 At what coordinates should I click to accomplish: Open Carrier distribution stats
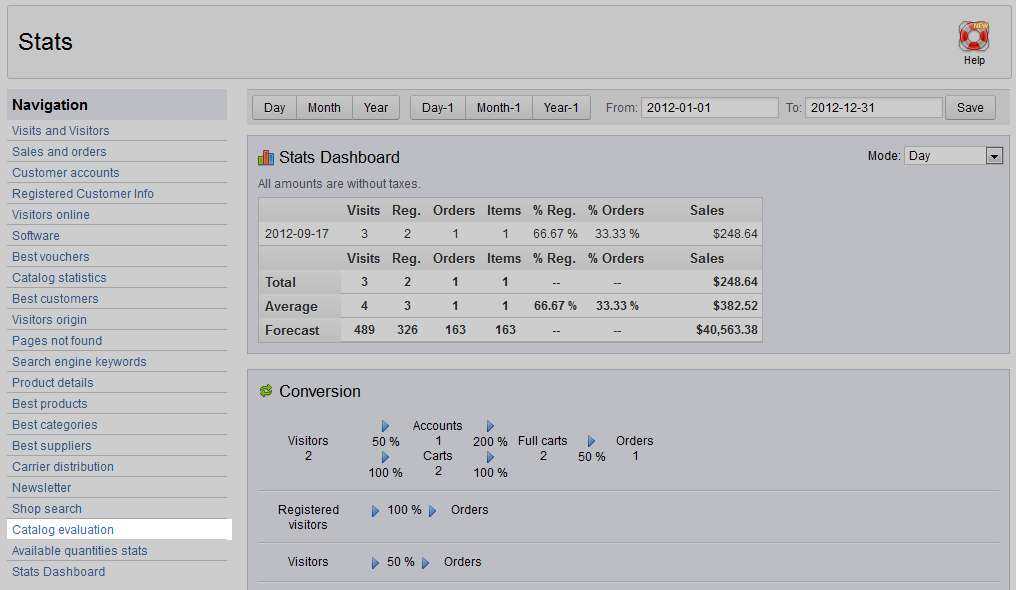coord(63,467)
